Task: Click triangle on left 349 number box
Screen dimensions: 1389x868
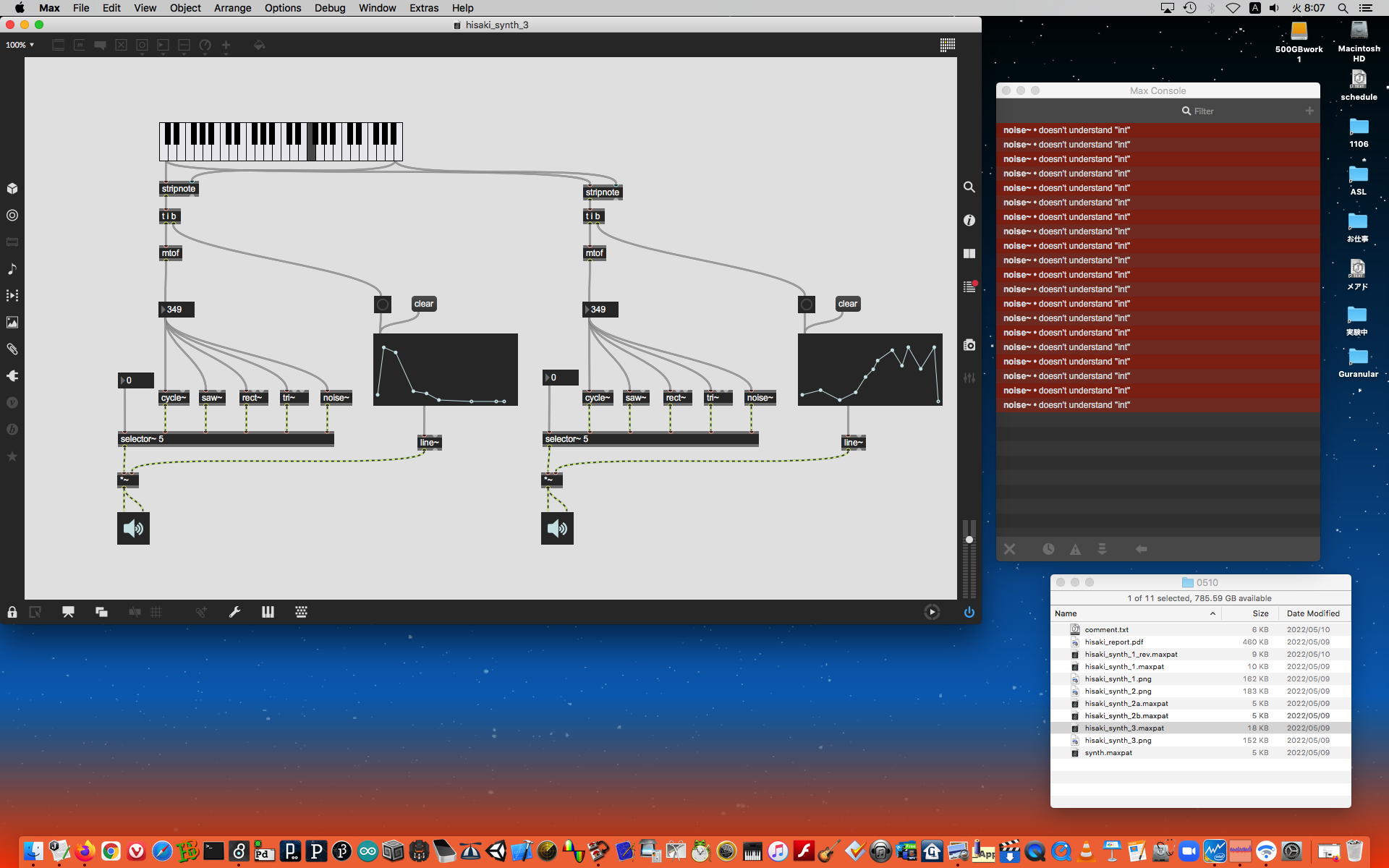Action: (163, 310)
